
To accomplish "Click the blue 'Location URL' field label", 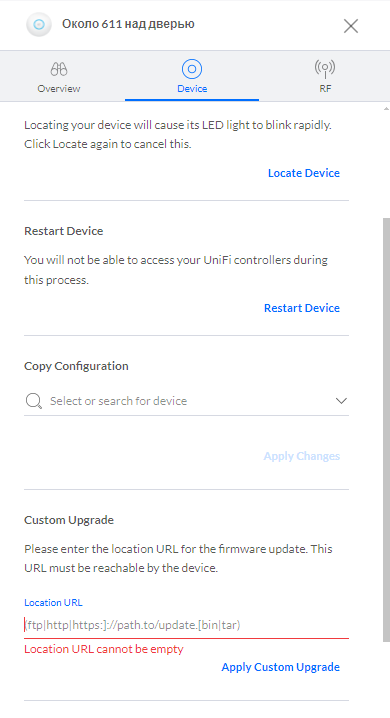I will [53, 603].
